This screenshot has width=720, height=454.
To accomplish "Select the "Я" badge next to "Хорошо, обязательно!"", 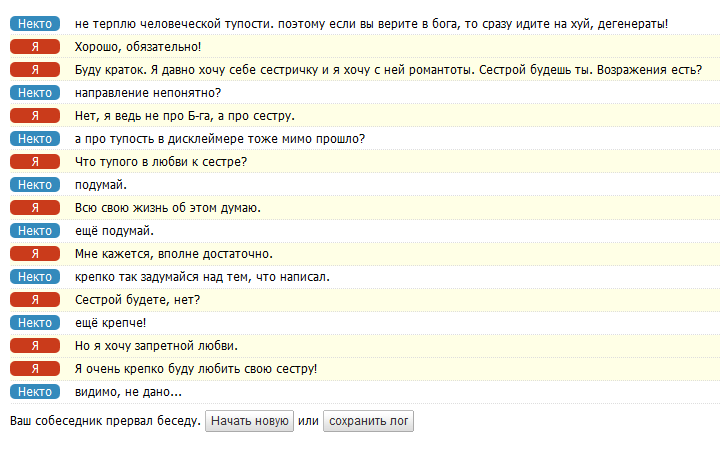I will click(x=35, y=47).
